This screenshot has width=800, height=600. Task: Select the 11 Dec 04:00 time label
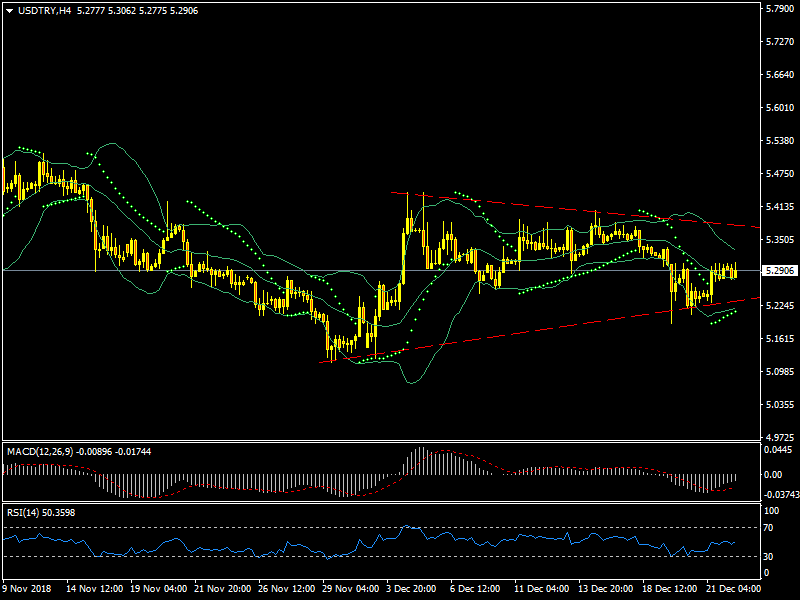540,590
